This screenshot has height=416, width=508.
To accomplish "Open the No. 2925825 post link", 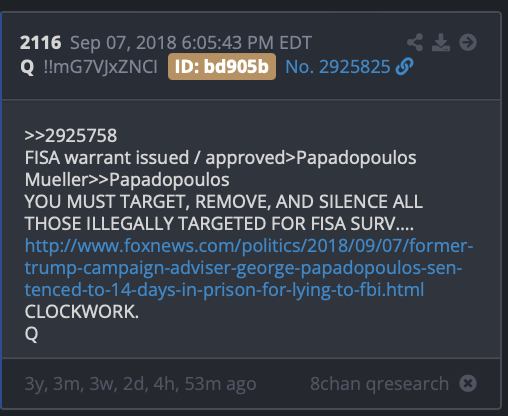I will 338,67.
